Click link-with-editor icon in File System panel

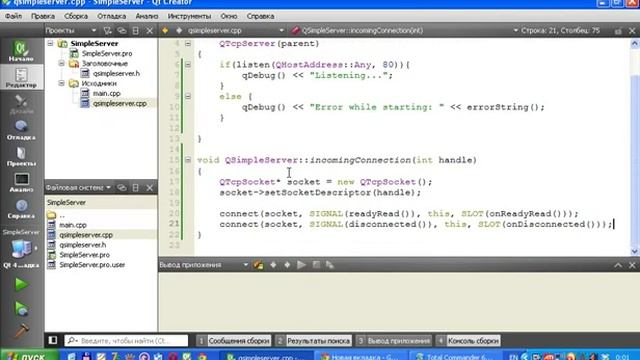(x=122, y=188)
